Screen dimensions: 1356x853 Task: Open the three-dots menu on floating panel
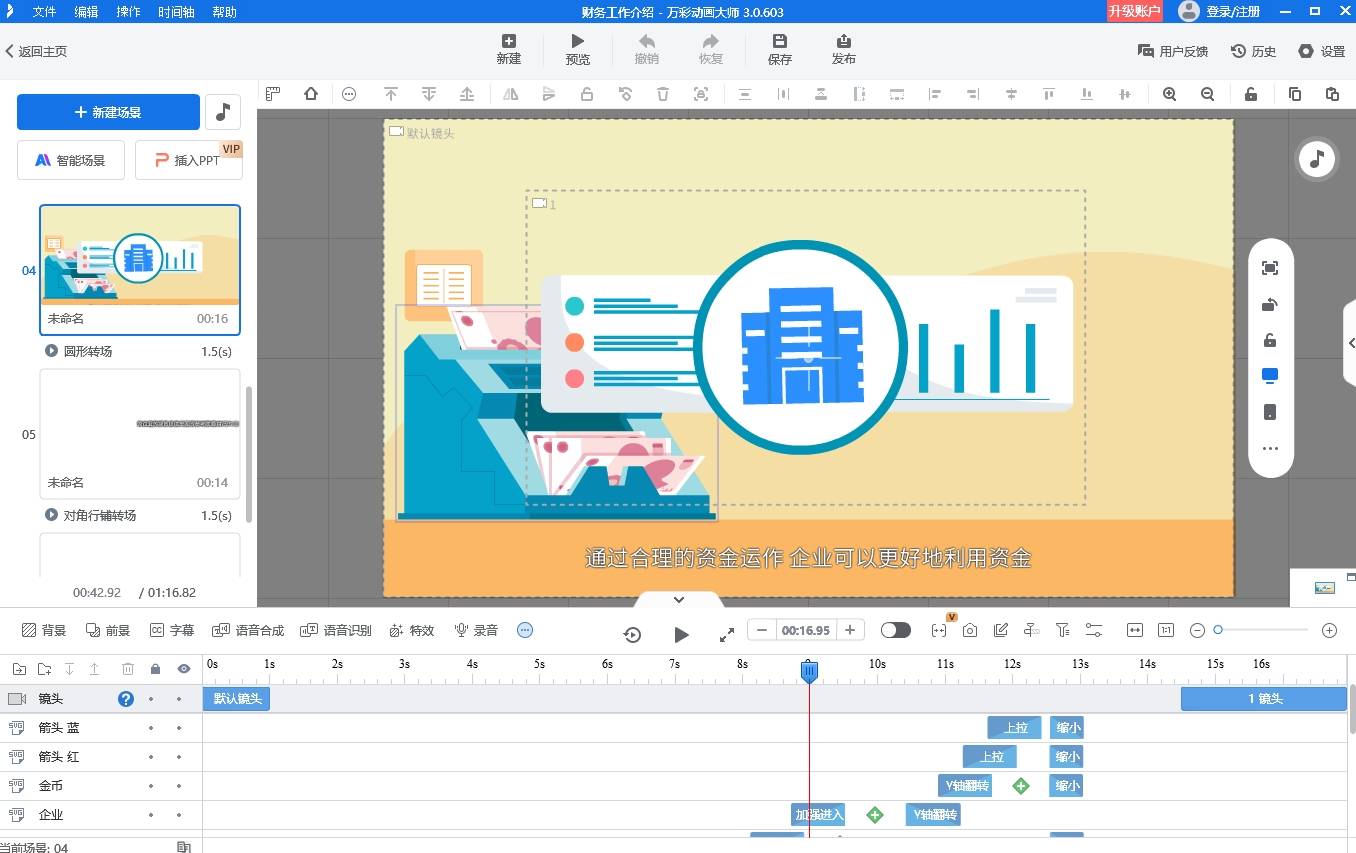click(x=1270, y=449)
